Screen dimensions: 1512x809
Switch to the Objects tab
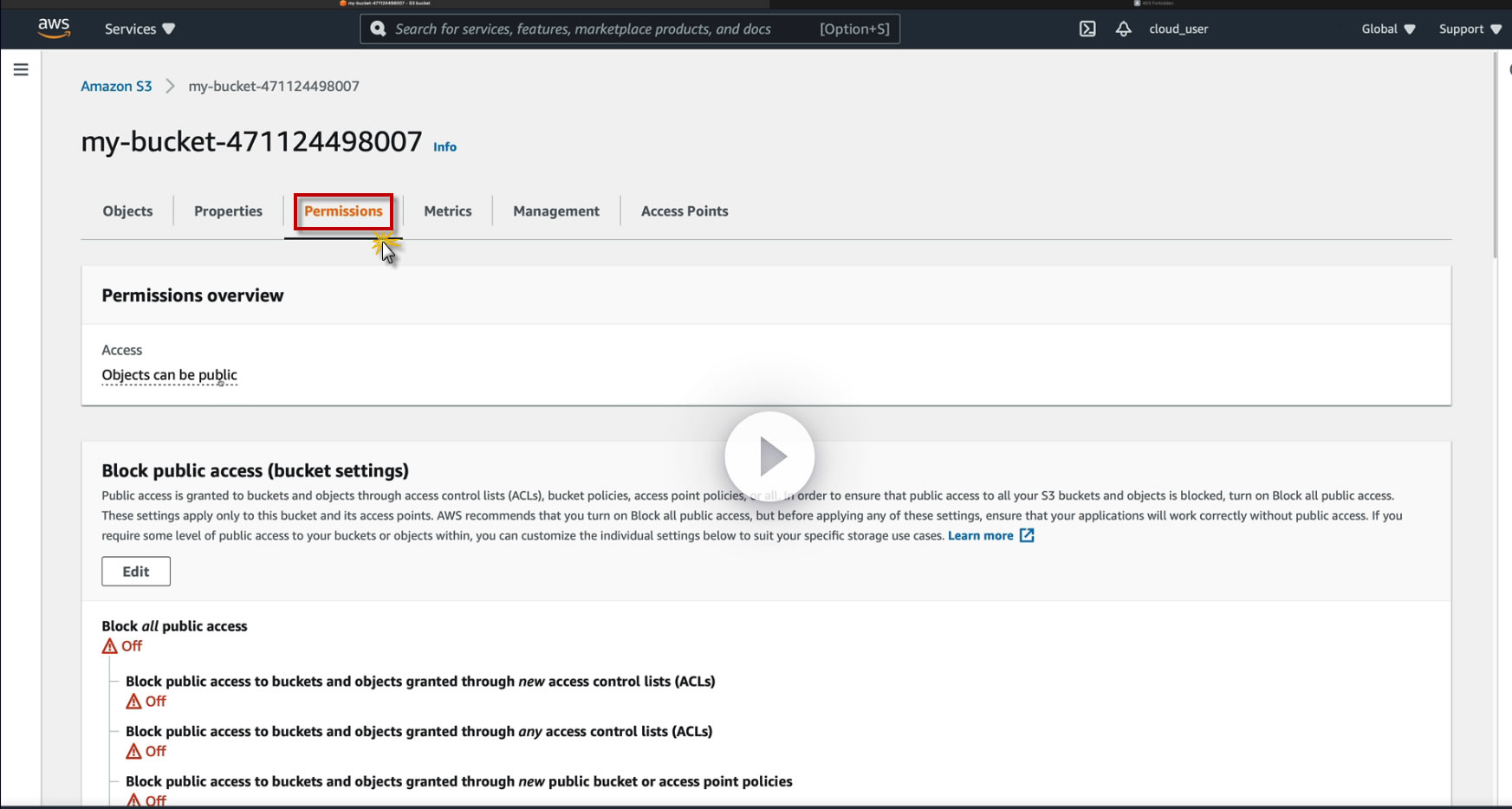[127, 211]
